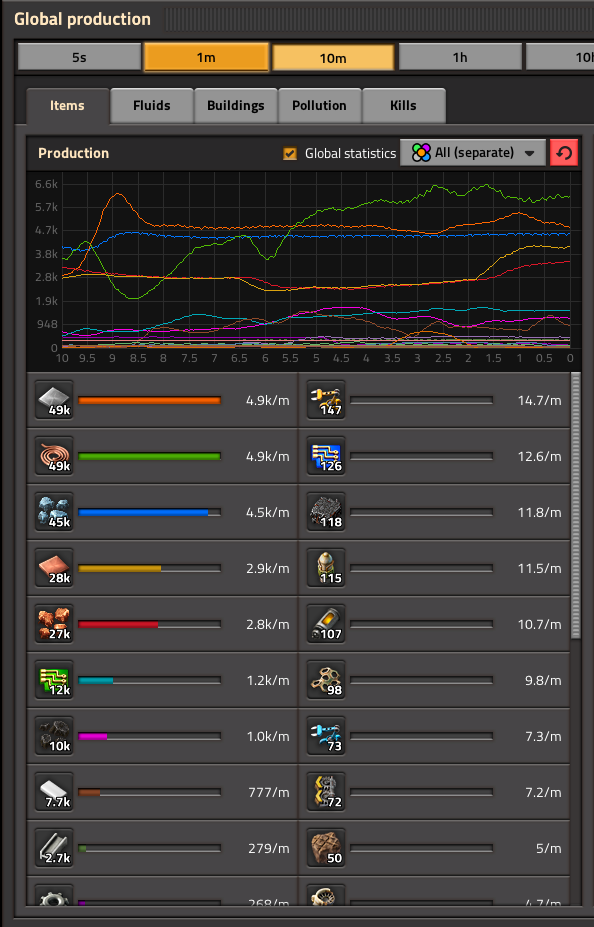
Task: Select the 1h time range
Action: (x=460, y=57)
